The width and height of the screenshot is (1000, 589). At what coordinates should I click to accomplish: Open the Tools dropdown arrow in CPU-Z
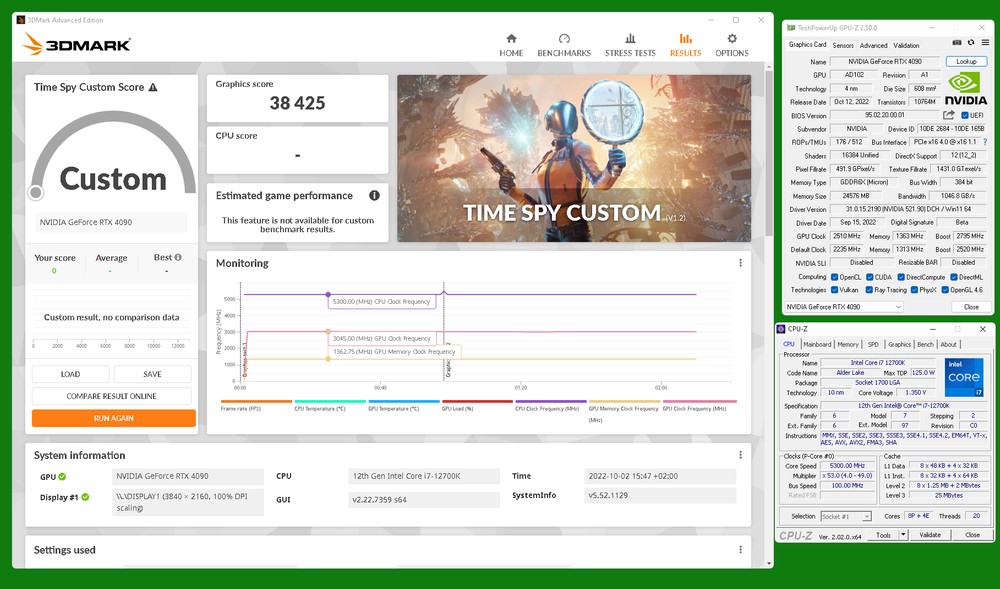tap(903, 535)
